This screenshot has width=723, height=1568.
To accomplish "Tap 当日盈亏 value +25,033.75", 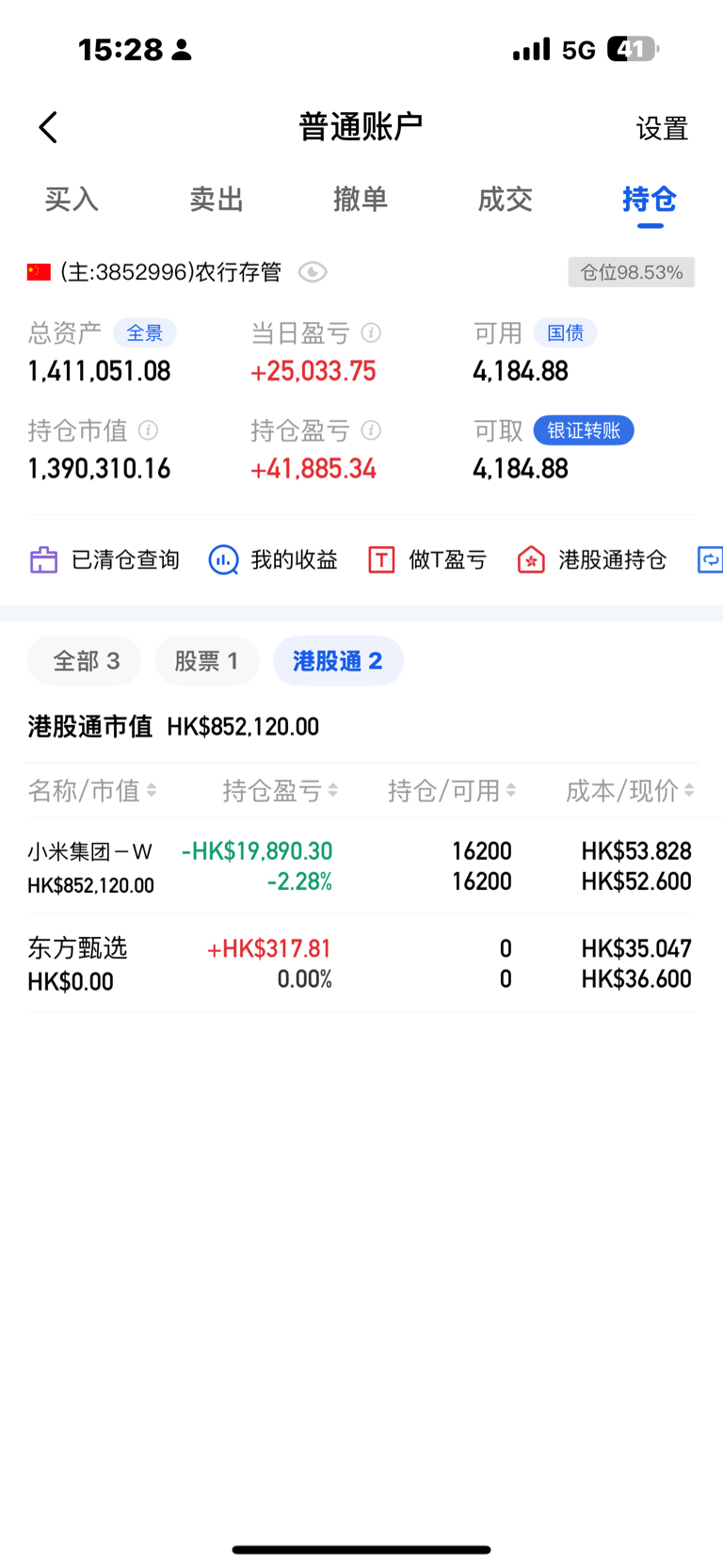I will click(x=313, y=371).
